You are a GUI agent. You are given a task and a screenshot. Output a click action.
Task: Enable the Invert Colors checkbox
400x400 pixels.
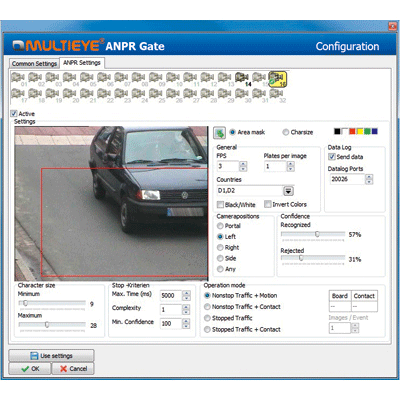[267, 204]
